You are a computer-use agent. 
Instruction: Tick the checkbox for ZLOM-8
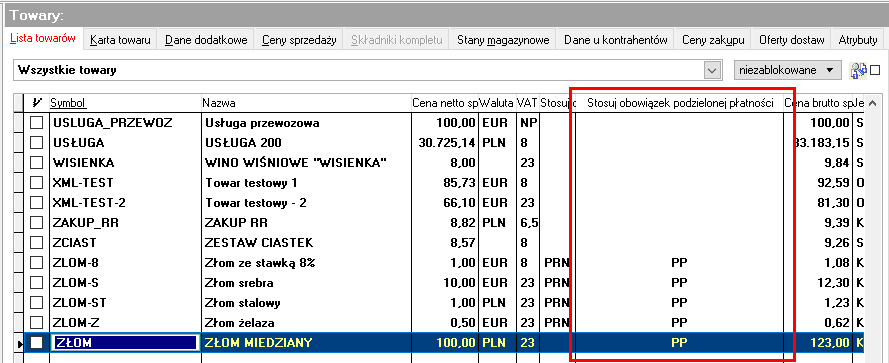[36, 263]
